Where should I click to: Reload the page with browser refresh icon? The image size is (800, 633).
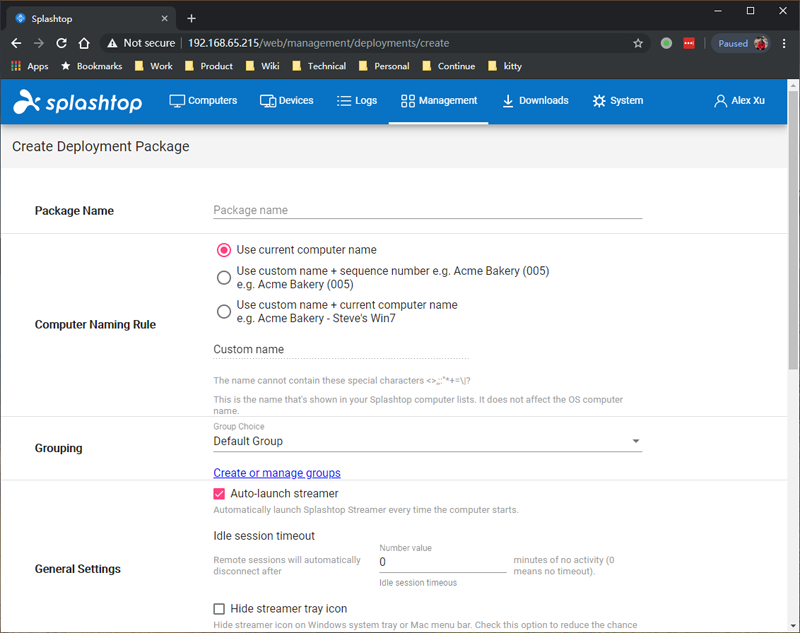(x=62, y=43)
